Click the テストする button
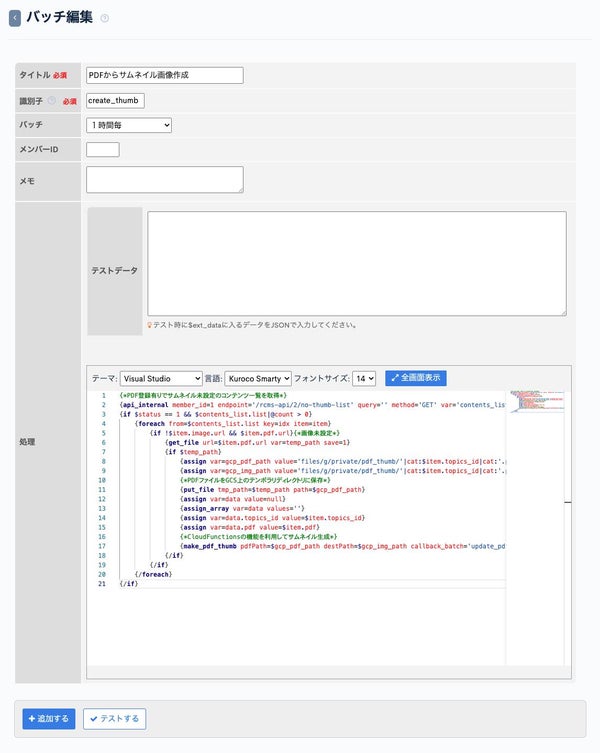This screenshot has height=753, width=600. coord(114,719)
